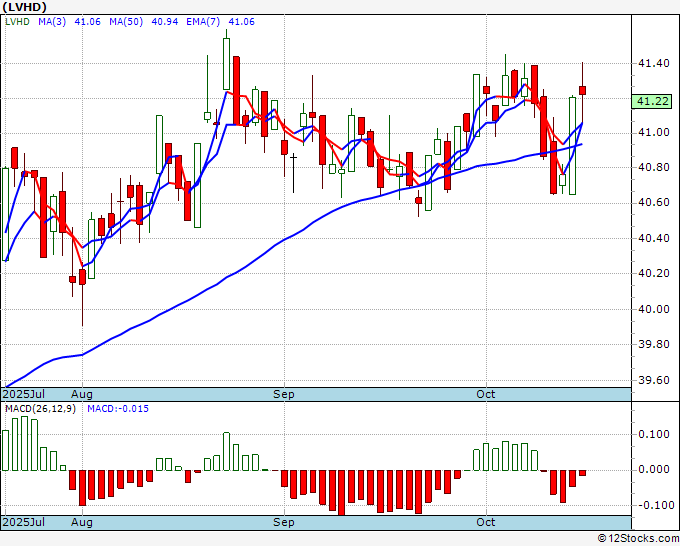This screenshot has width=680, height=546.
Task: Click the MA(3) indicator label
Action: coord(52,22)
